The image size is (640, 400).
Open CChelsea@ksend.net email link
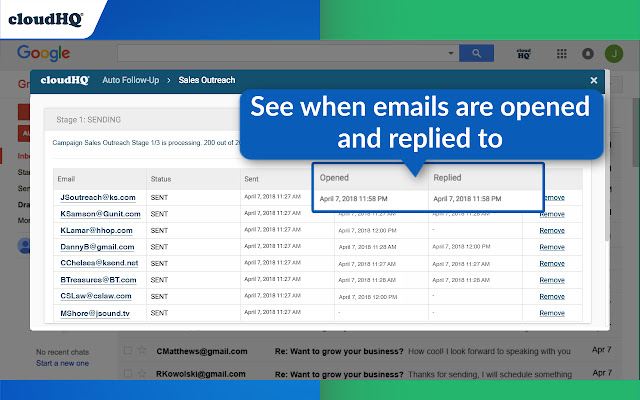[99, 263]
